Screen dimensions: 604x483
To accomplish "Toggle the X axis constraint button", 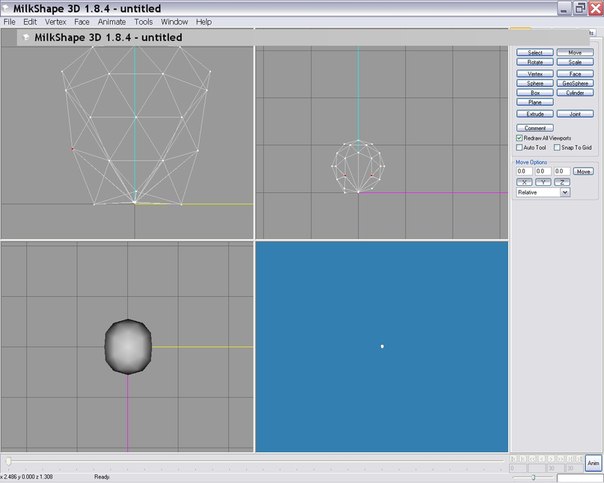I will click(524, 182).
